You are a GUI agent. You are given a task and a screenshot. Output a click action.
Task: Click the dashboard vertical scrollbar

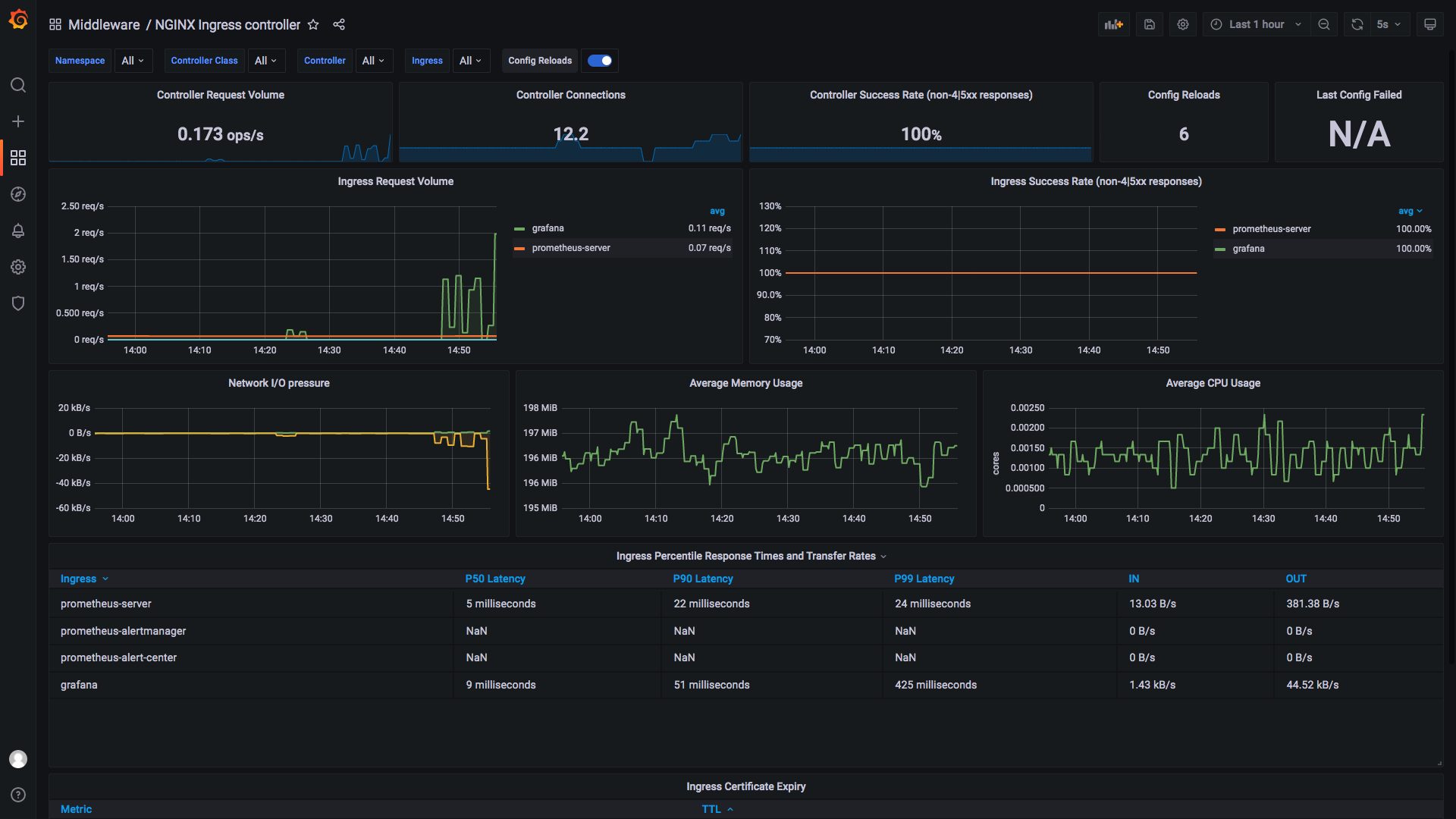[x=1451, y=356]
